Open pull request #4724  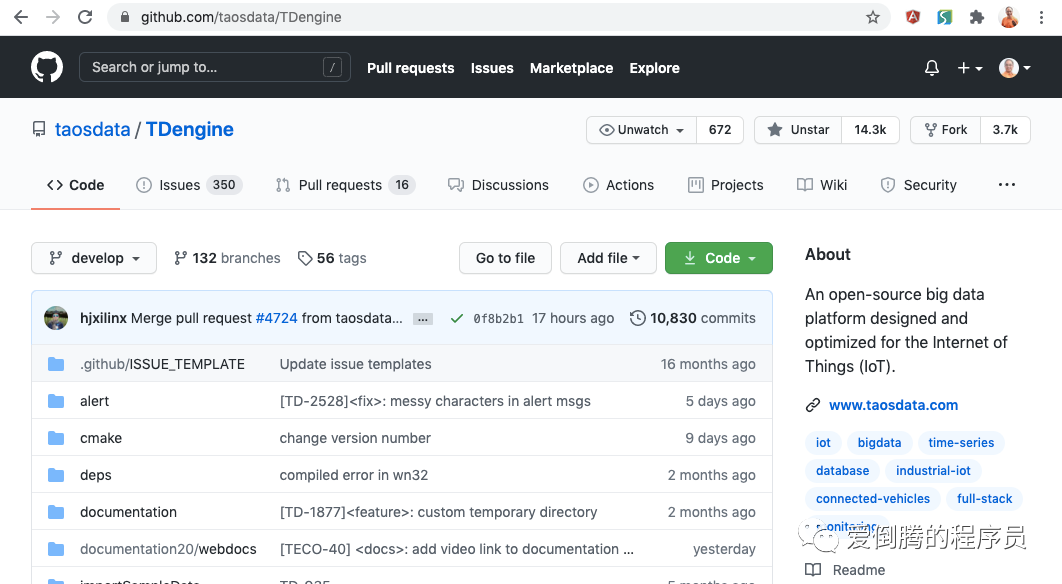pyautogui.click(x=277, y=317)
